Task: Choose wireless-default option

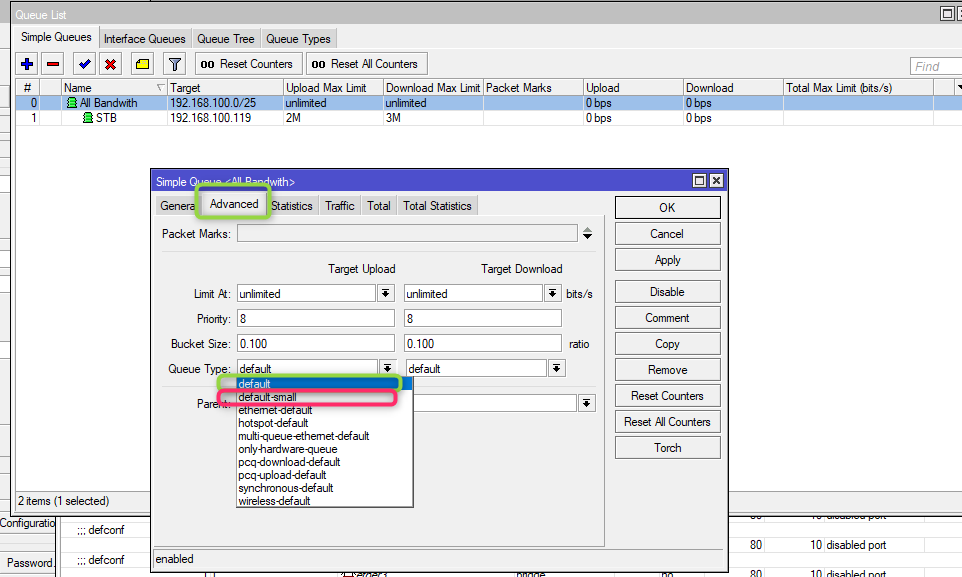Action: [324, 501]
